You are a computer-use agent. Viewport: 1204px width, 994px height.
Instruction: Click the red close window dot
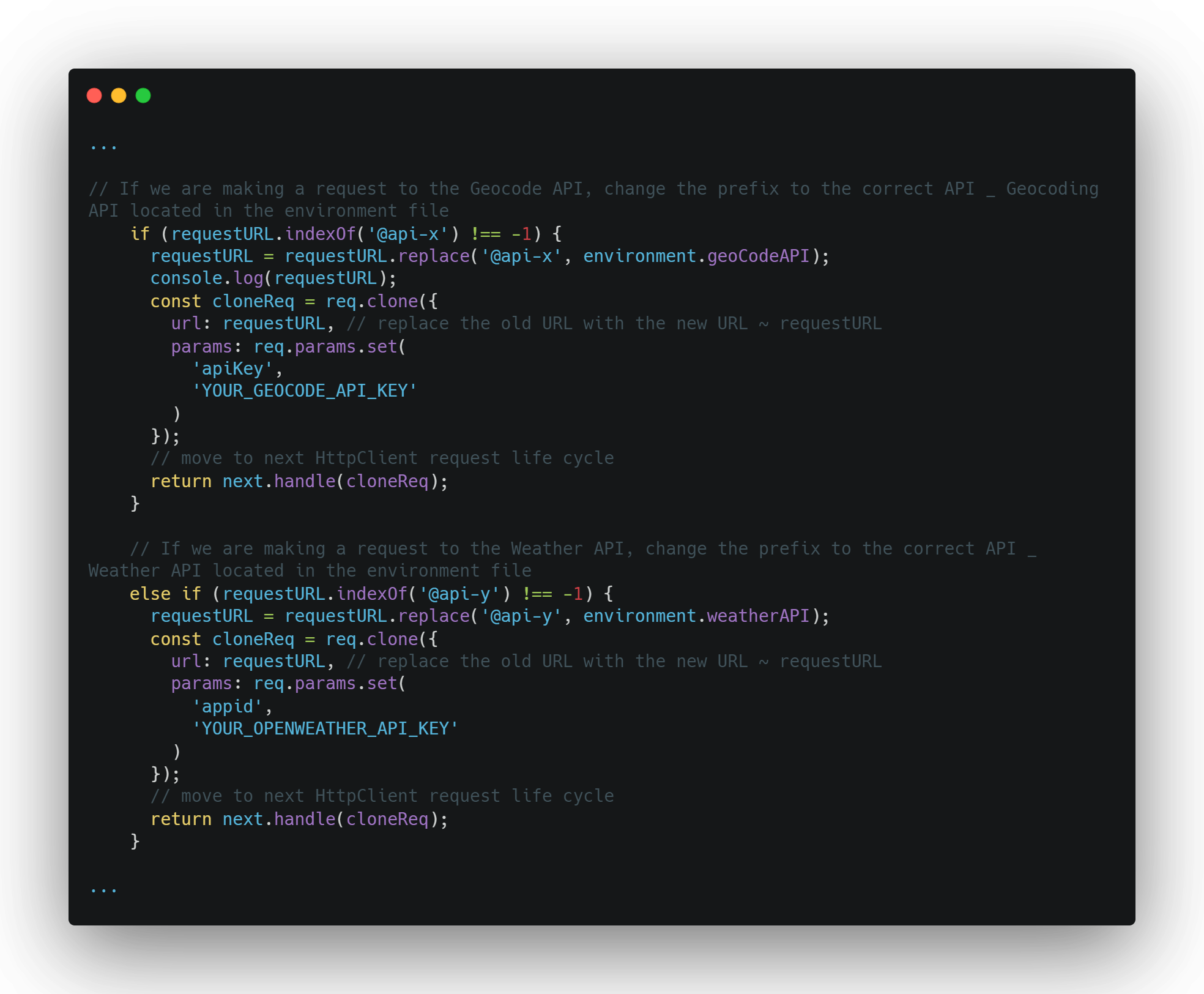coord(94,95)
